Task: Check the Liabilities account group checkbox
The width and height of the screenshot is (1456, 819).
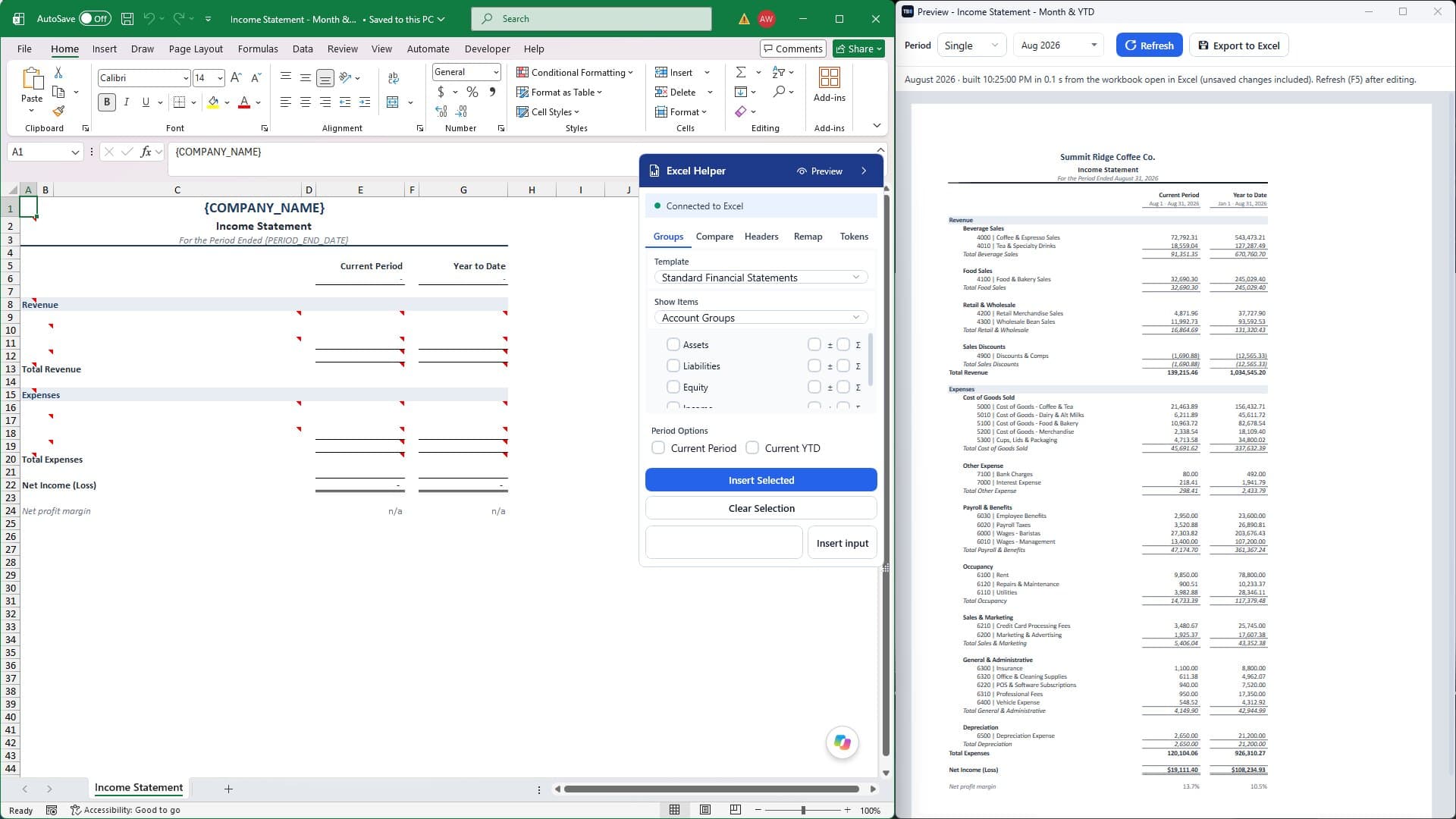Action: click(673, 366)
